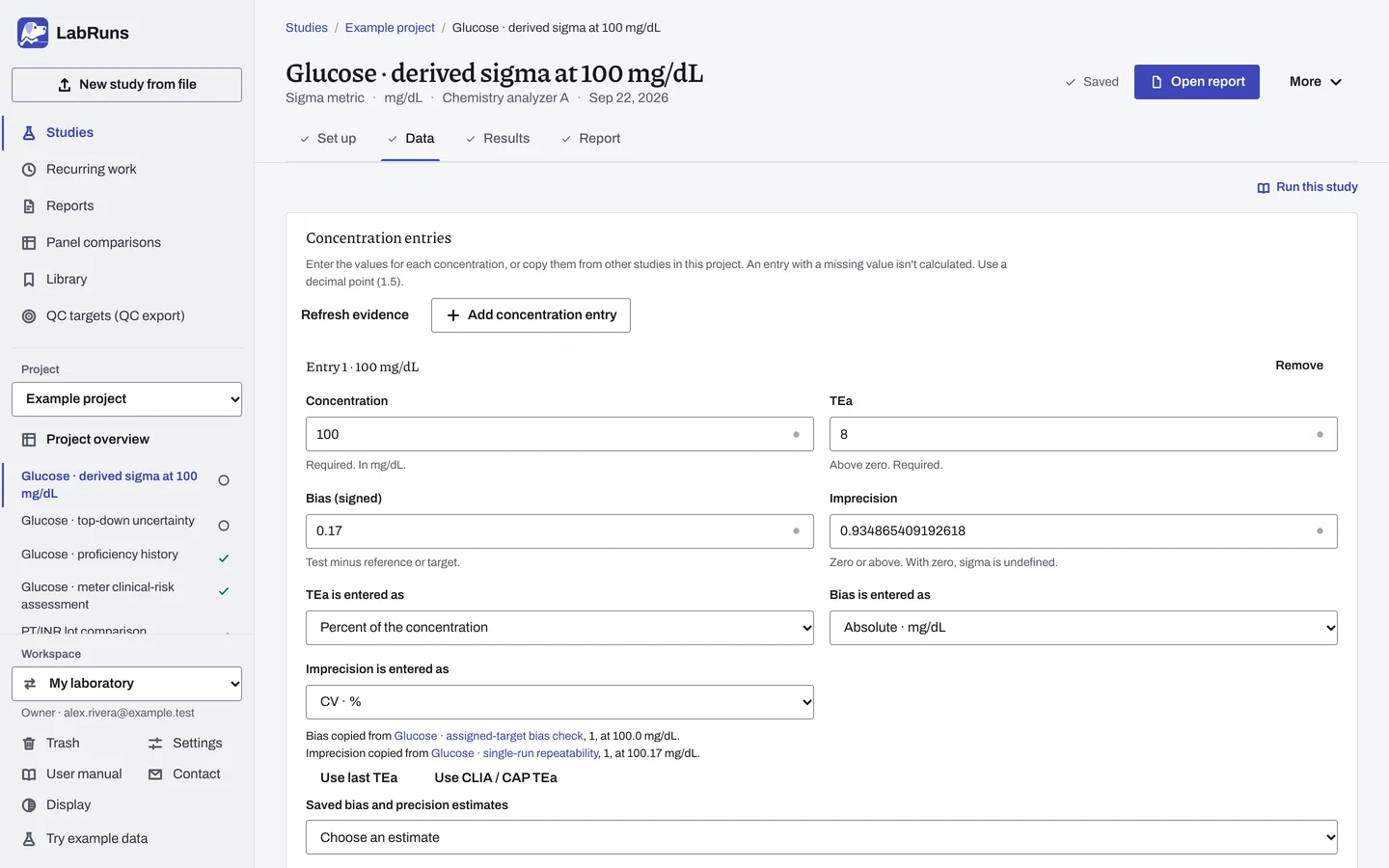The image size is (1389, 868).
Task: Open the TEa is entered as dropdown
Action: point(559,628)
